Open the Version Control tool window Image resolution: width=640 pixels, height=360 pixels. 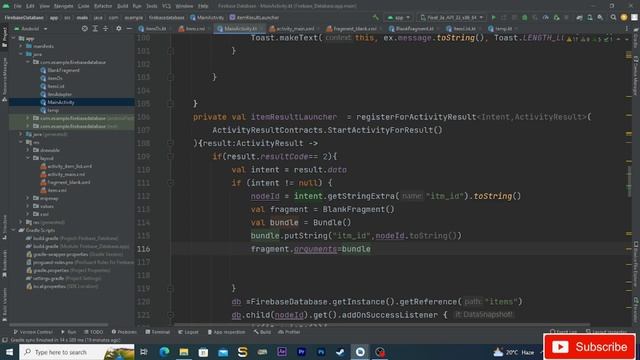33,332
